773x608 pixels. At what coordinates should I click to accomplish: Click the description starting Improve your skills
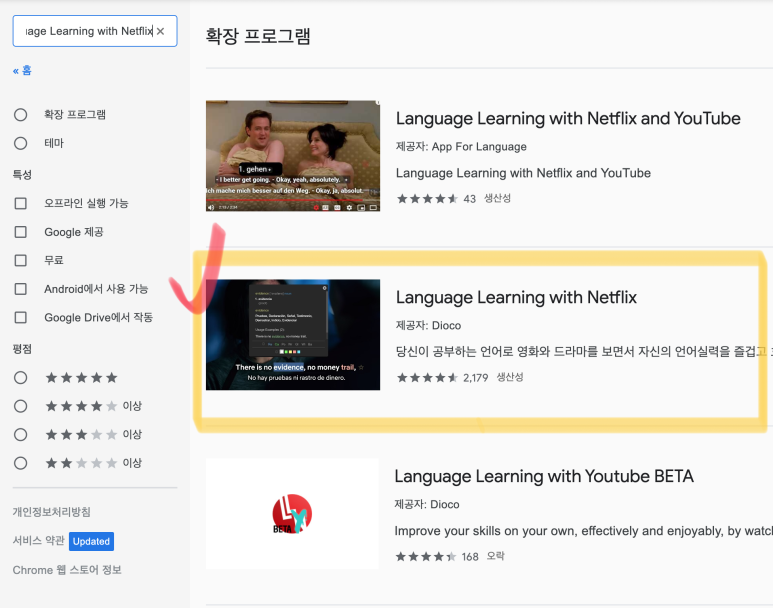point(584,531)
